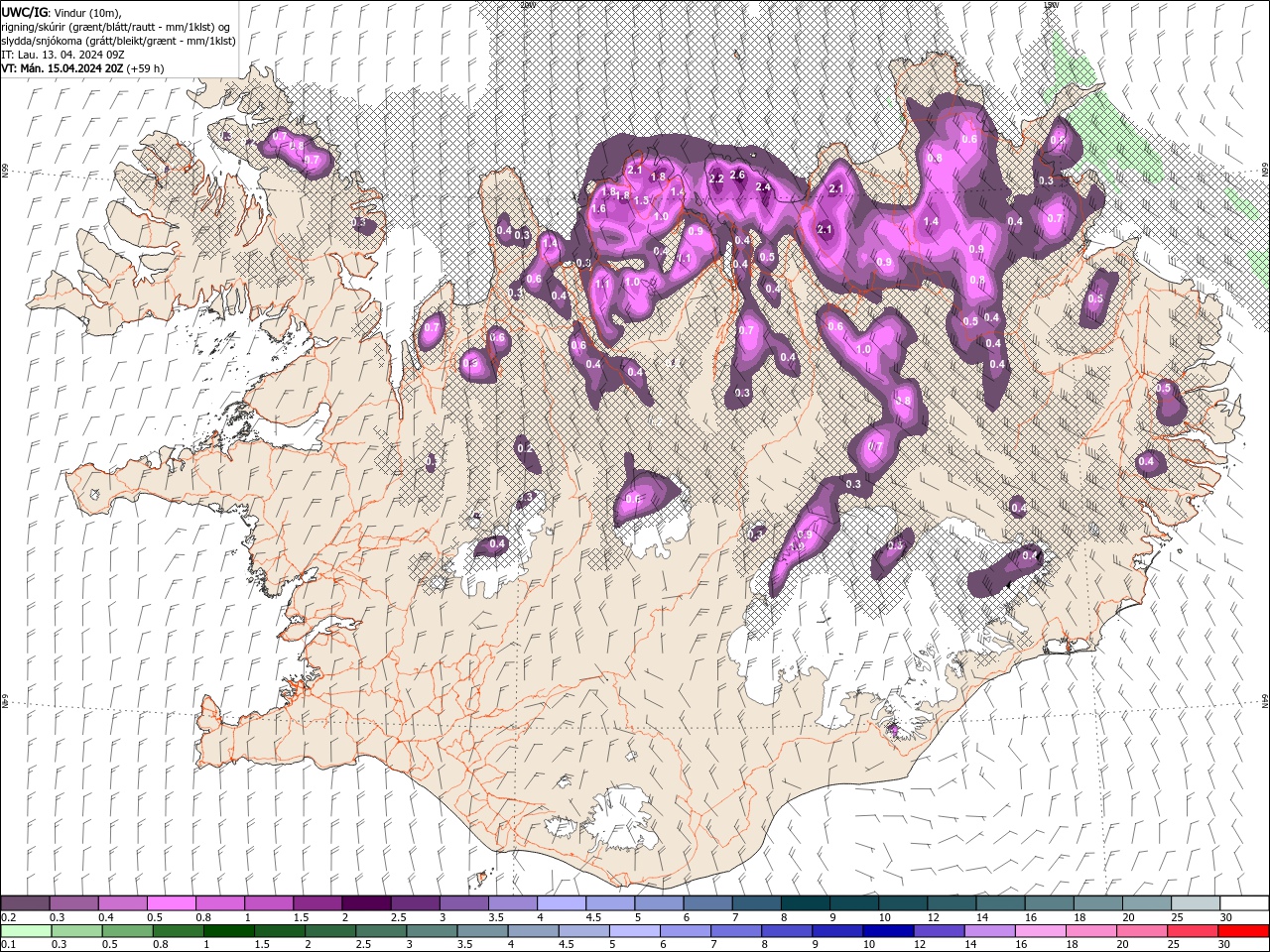Screen dimensions: 1270x952
Task: Click the 2.4 precipitation value on the map
Action: point(763,186)
